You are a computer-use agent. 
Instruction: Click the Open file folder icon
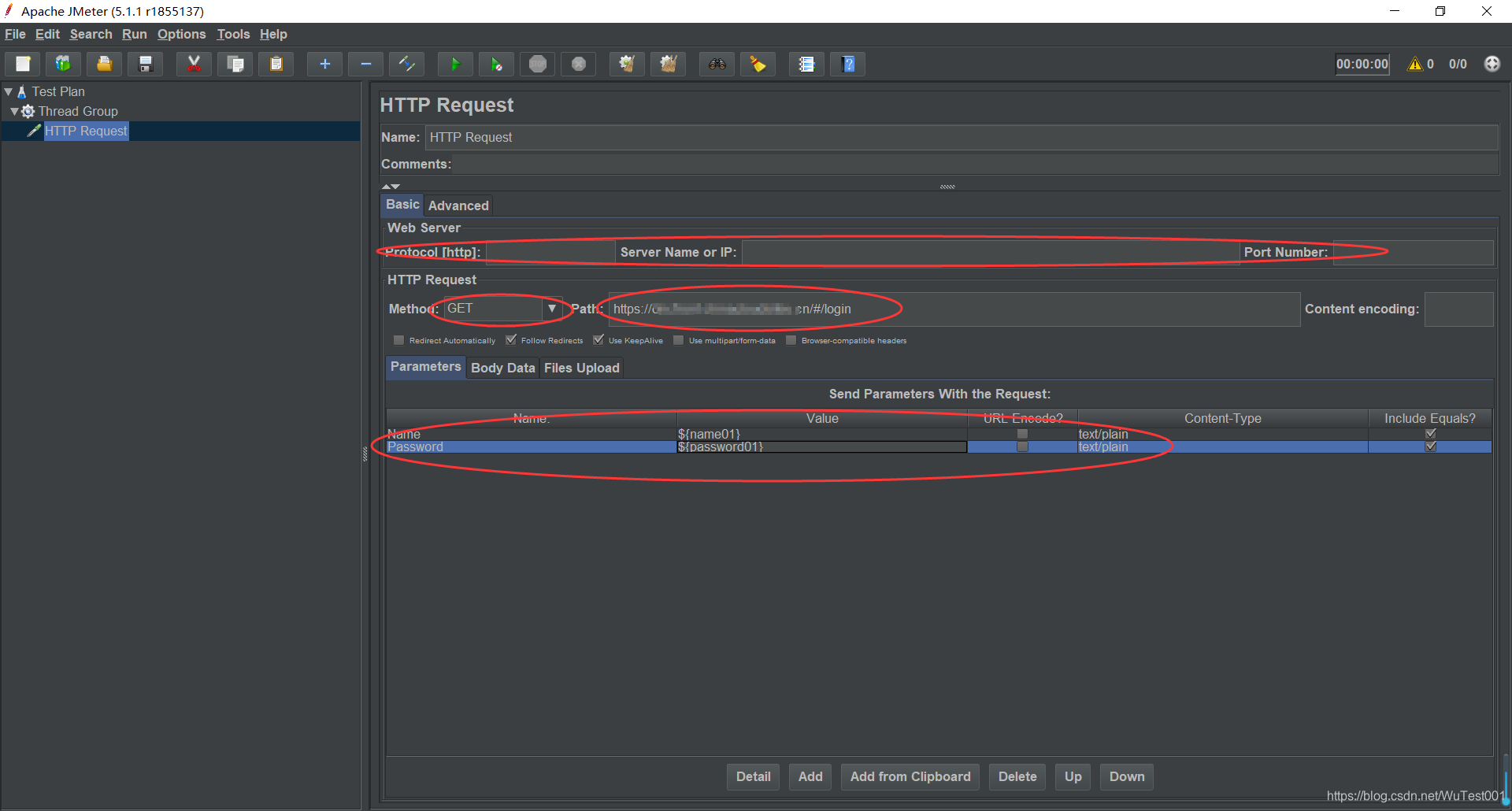click(x=104, y=64)
